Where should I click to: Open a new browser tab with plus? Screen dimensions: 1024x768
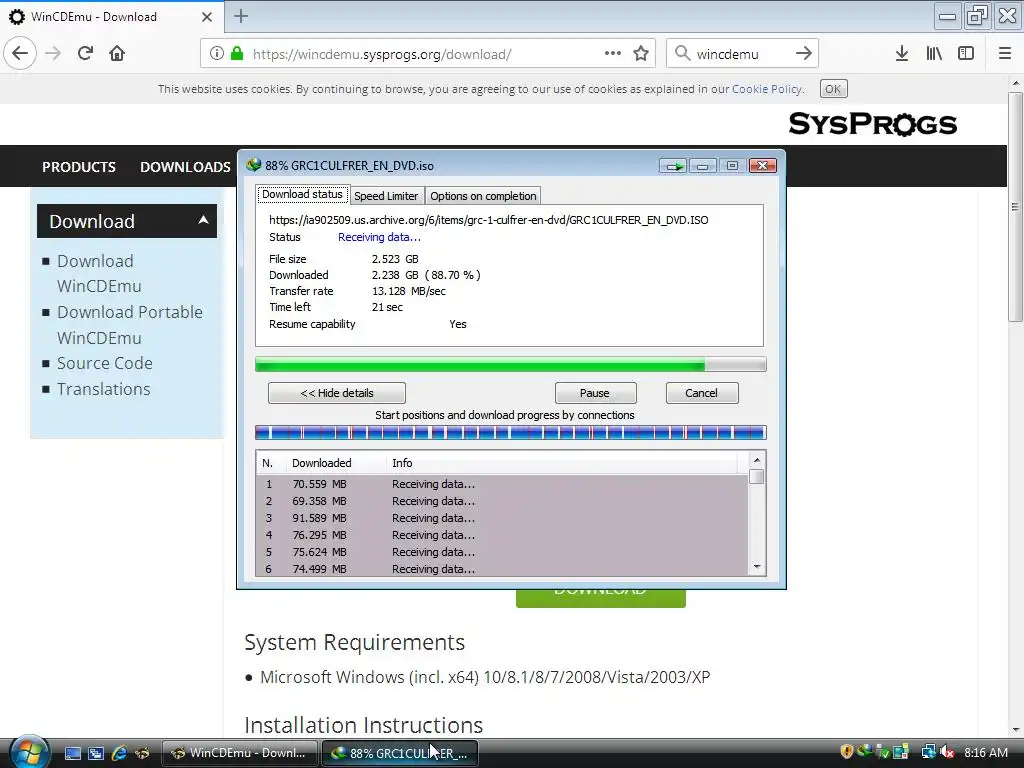point(241,16)
